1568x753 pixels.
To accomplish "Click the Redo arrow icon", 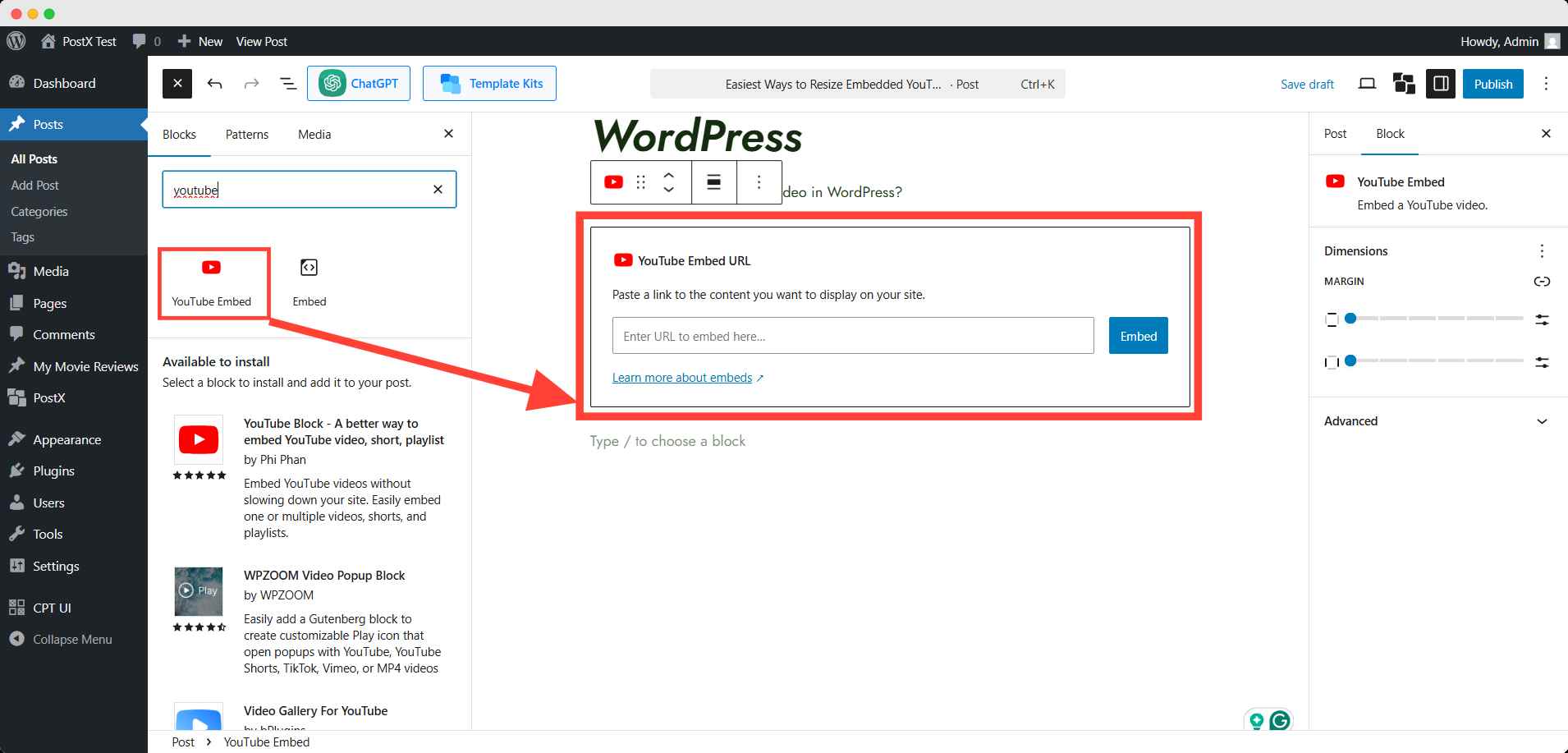I will point(251,84).
